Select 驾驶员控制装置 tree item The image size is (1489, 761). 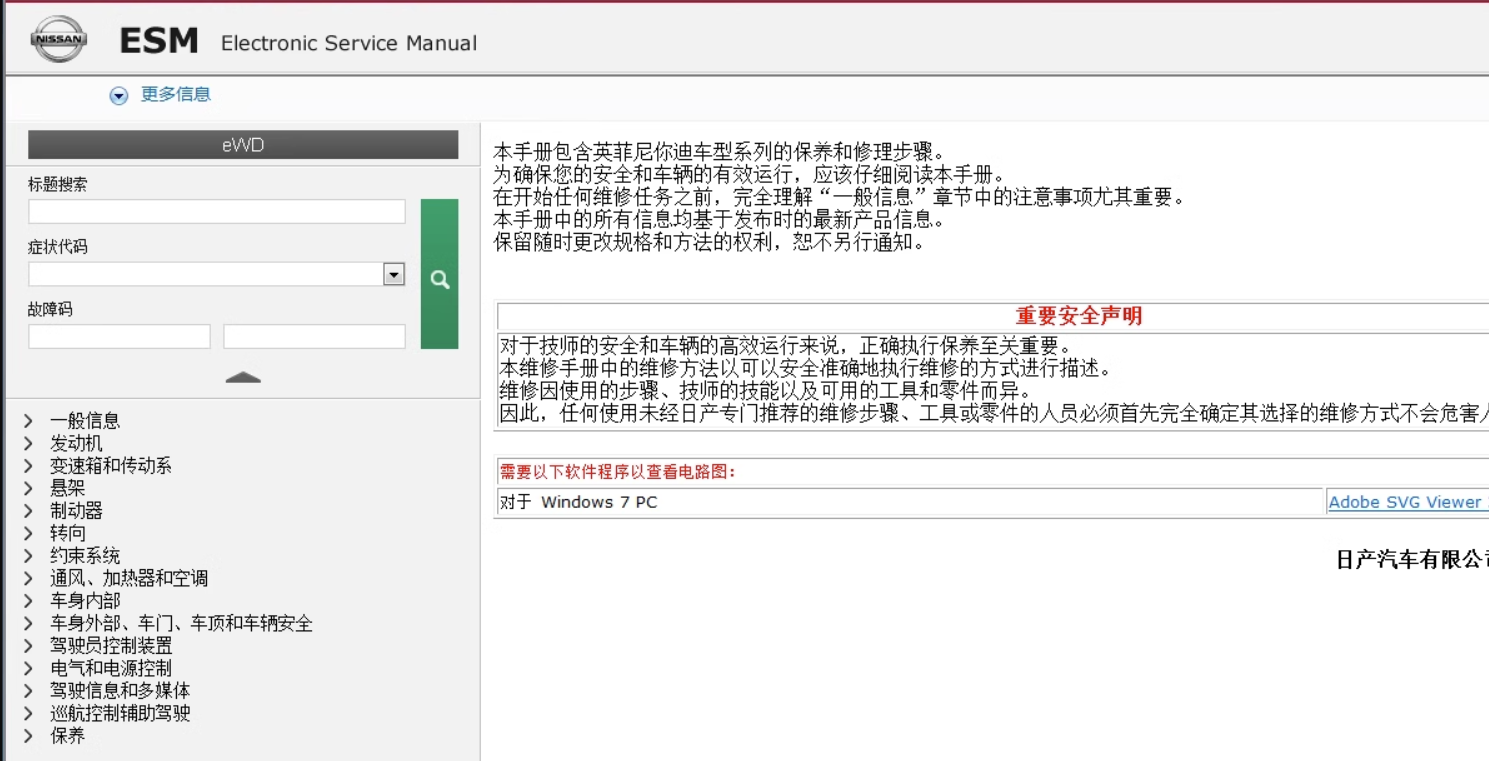point(111,646)
